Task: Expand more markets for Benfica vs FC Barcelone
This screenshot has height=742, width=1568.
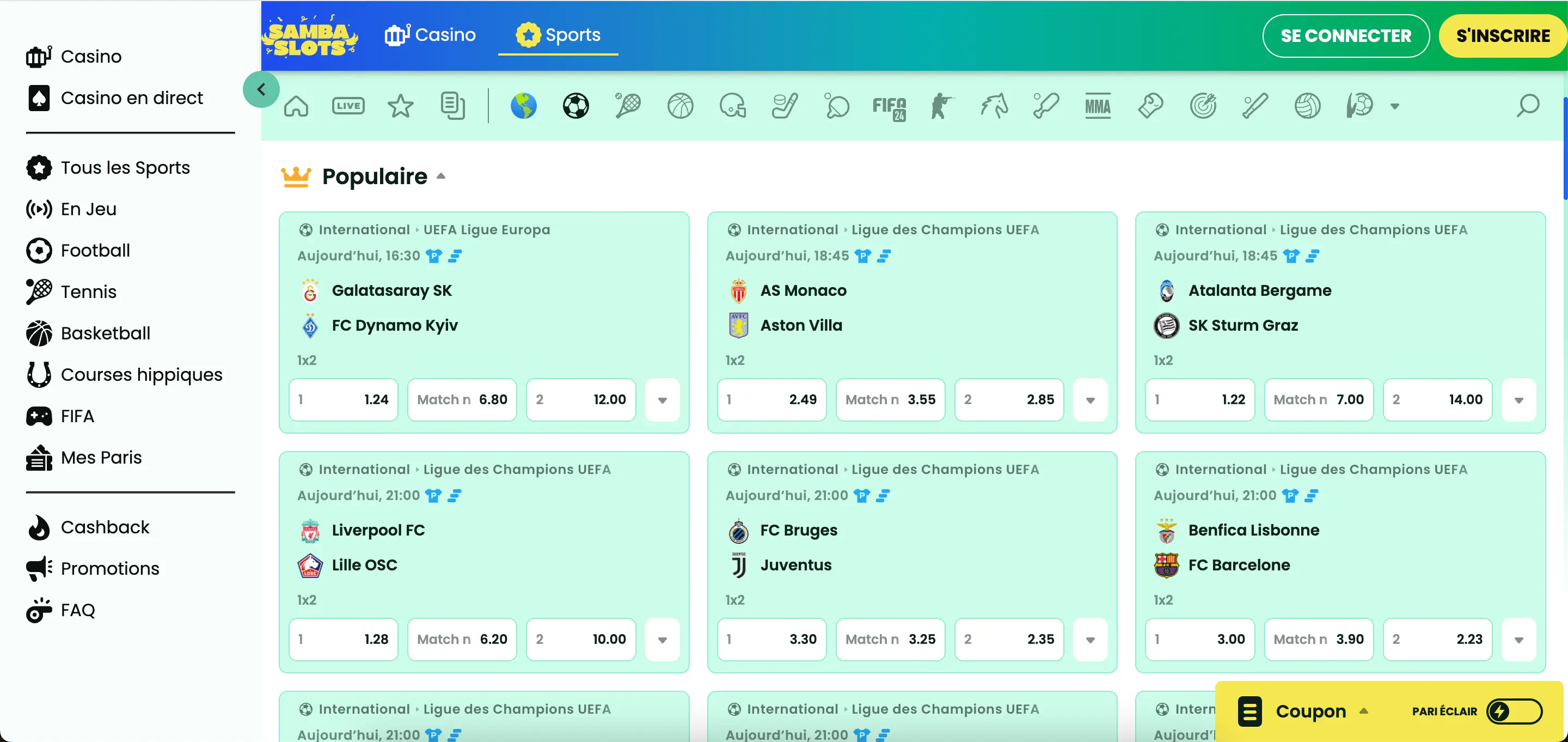Action: [x=1518, y=640]
